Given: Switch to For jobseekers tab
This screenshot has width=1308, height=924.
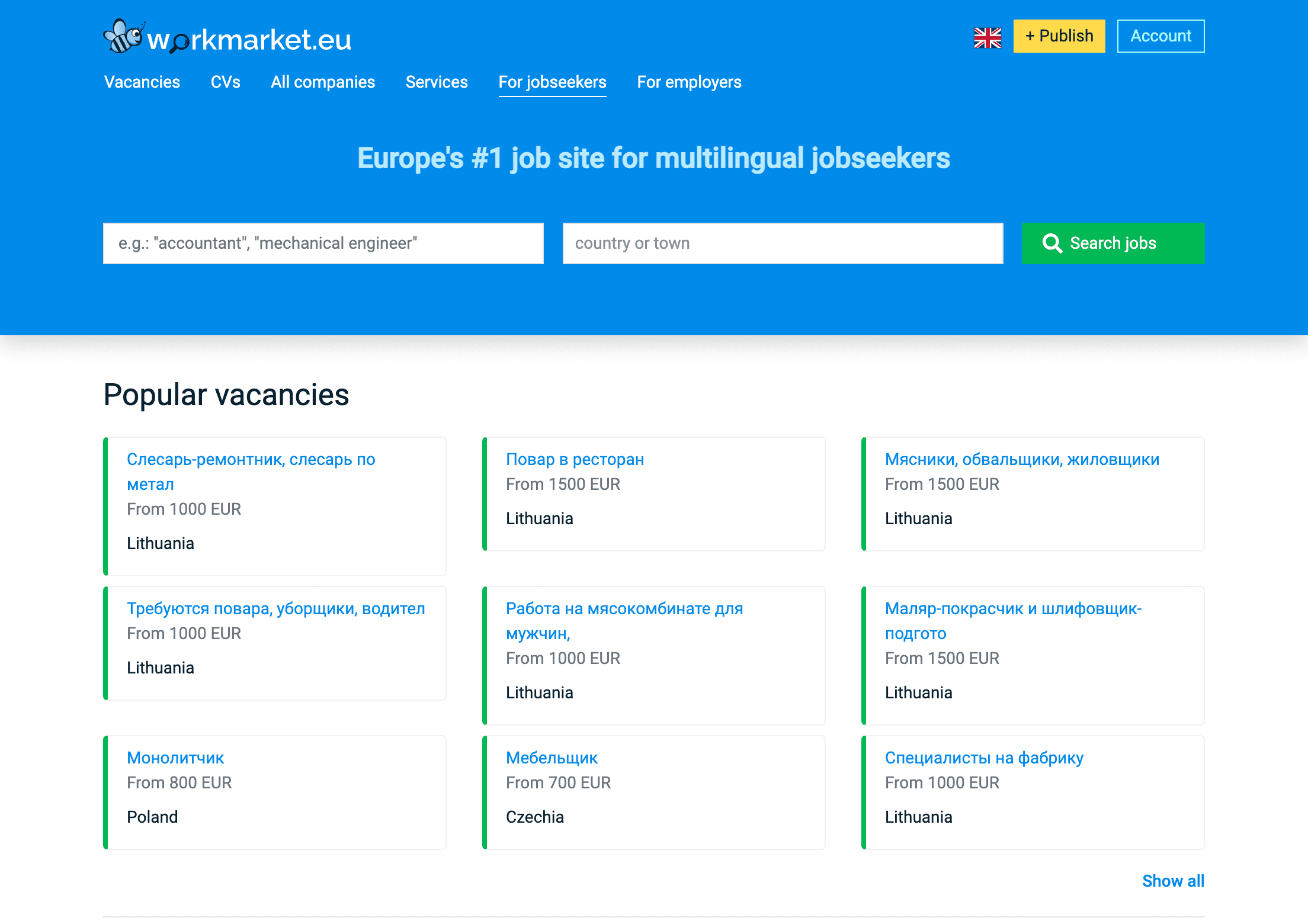Looking at the screenshot, I should pyautogui.click(x=552, y=82).
